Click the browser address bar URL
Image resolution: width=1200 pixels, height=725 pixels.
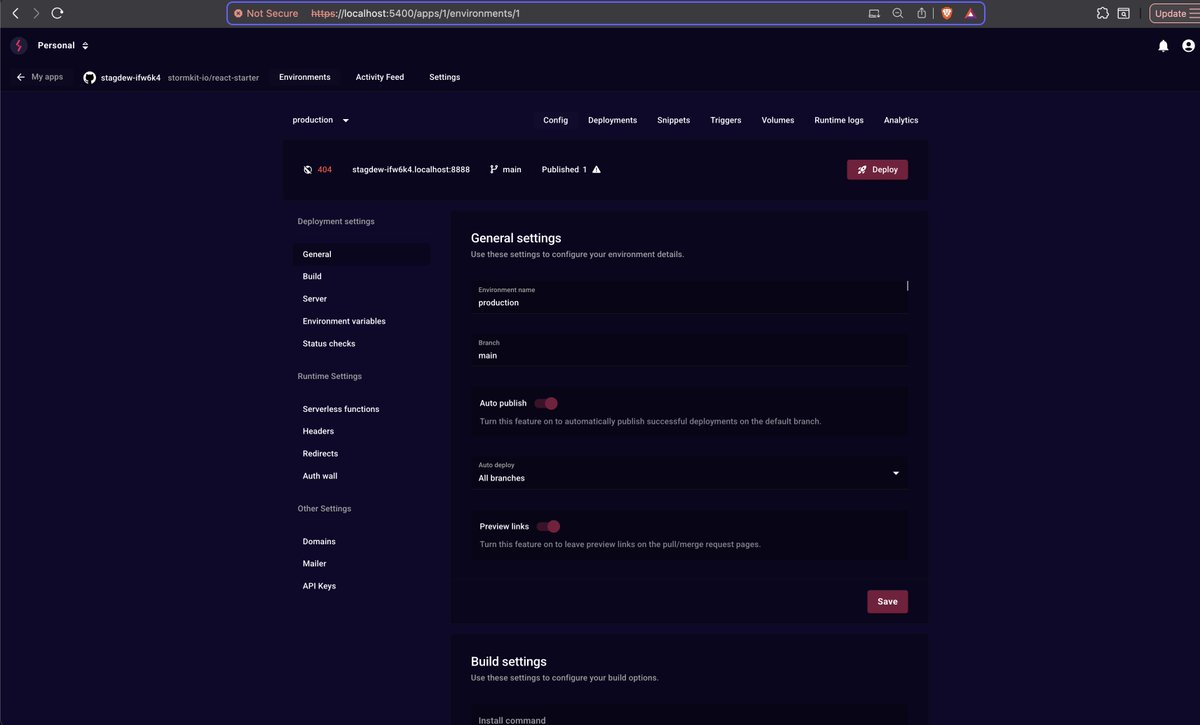tap(415, 13)
